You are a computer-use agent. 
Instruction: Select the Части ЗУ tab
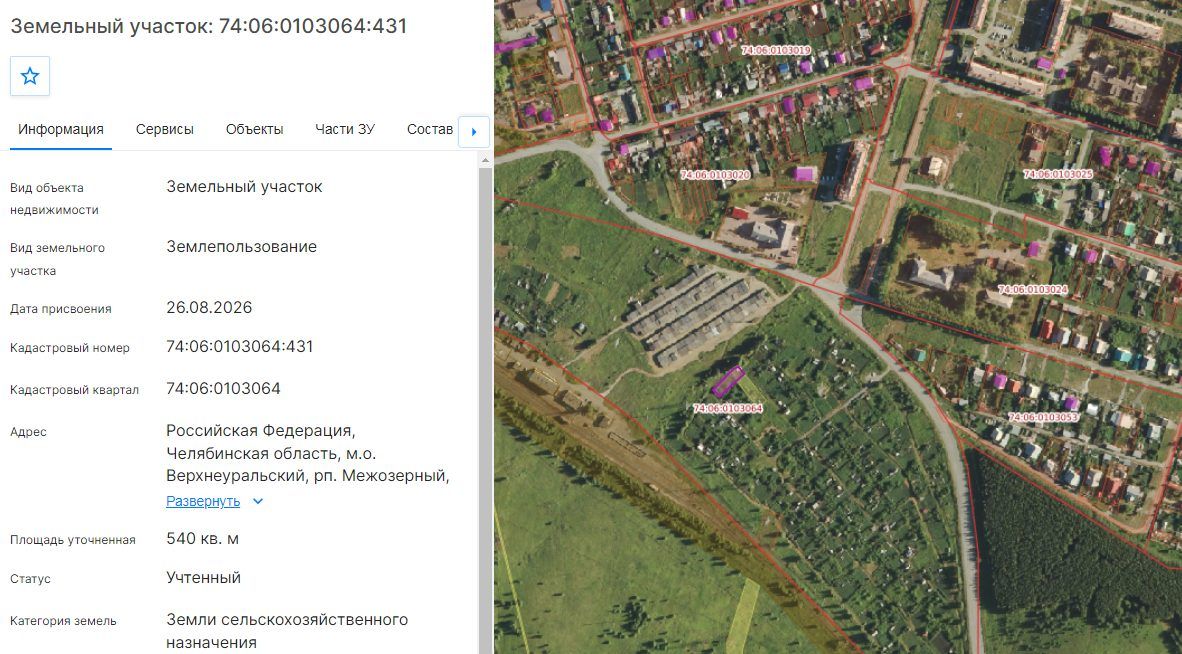(x=345, y=129)
